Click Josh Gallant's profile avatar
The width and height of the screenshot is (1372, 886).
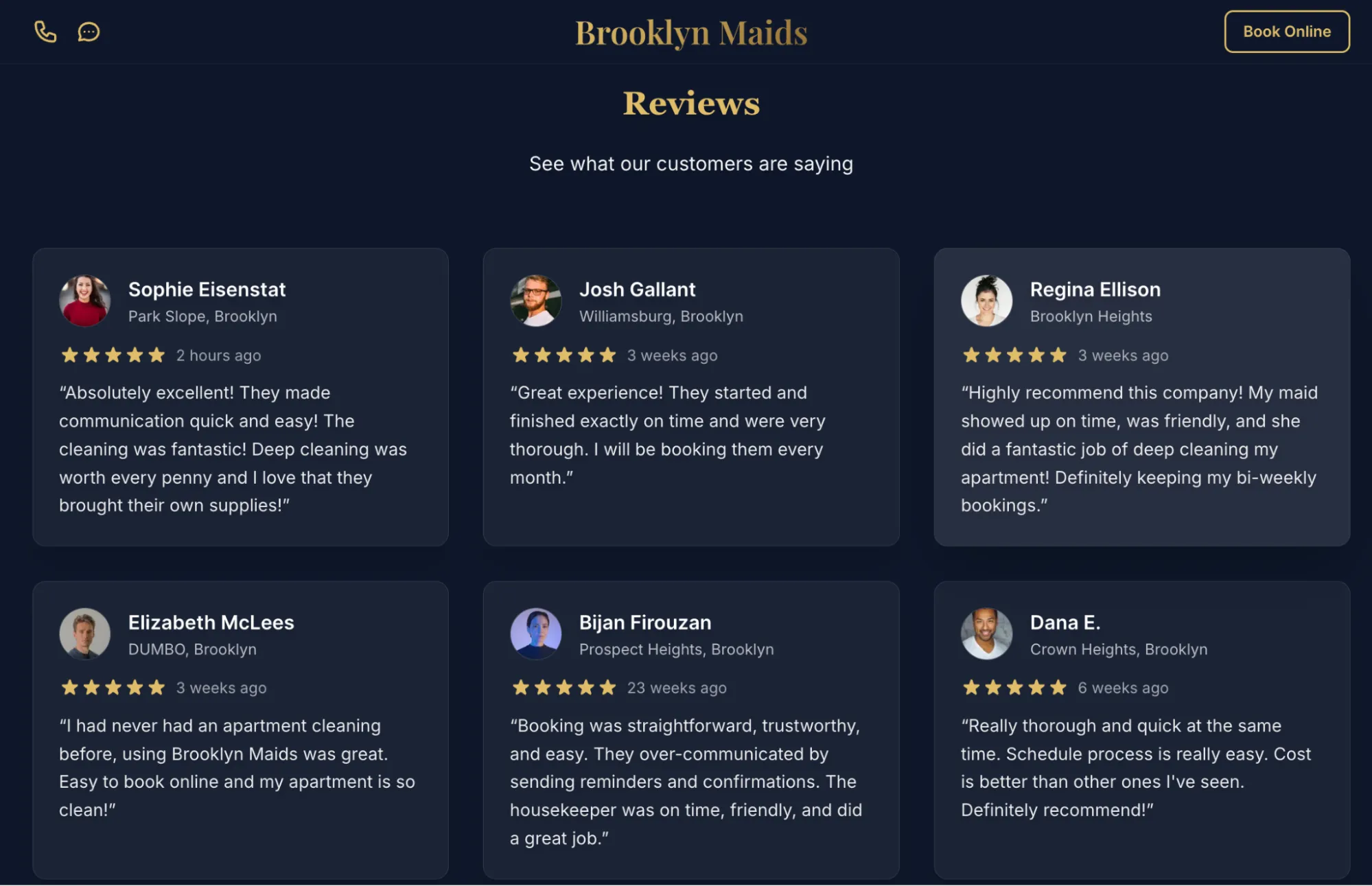pyautogui.click(x=536, y=301)
